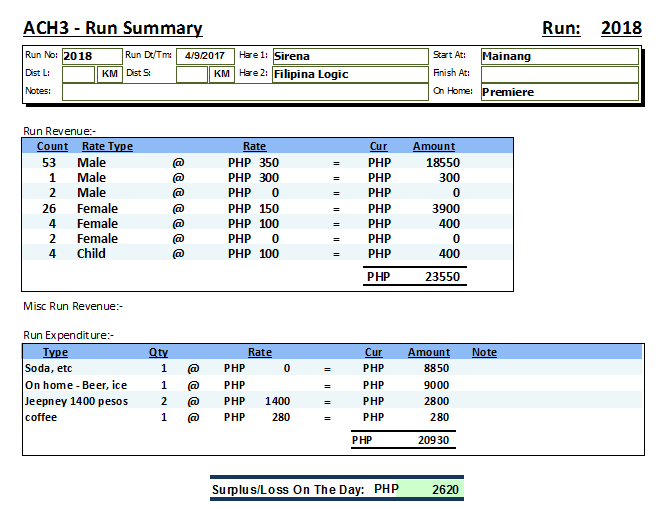Screen dimensions: 667x509
Task: Click the Rate Type column header
Action: pyautogui.click(x=107, y=146)
